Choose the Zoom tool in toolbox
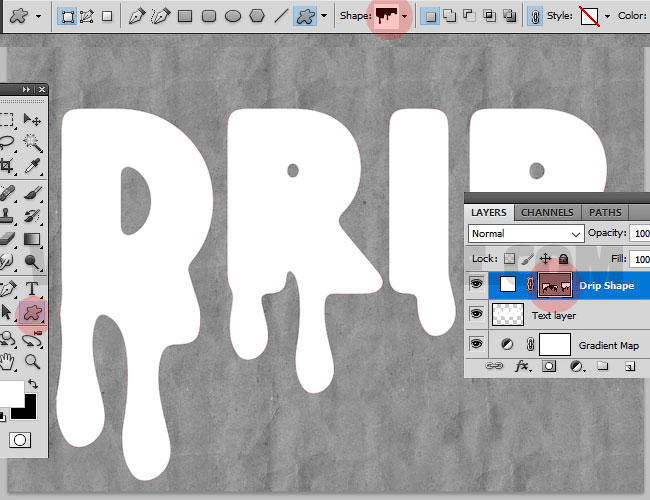 click(x=32, y=362)
